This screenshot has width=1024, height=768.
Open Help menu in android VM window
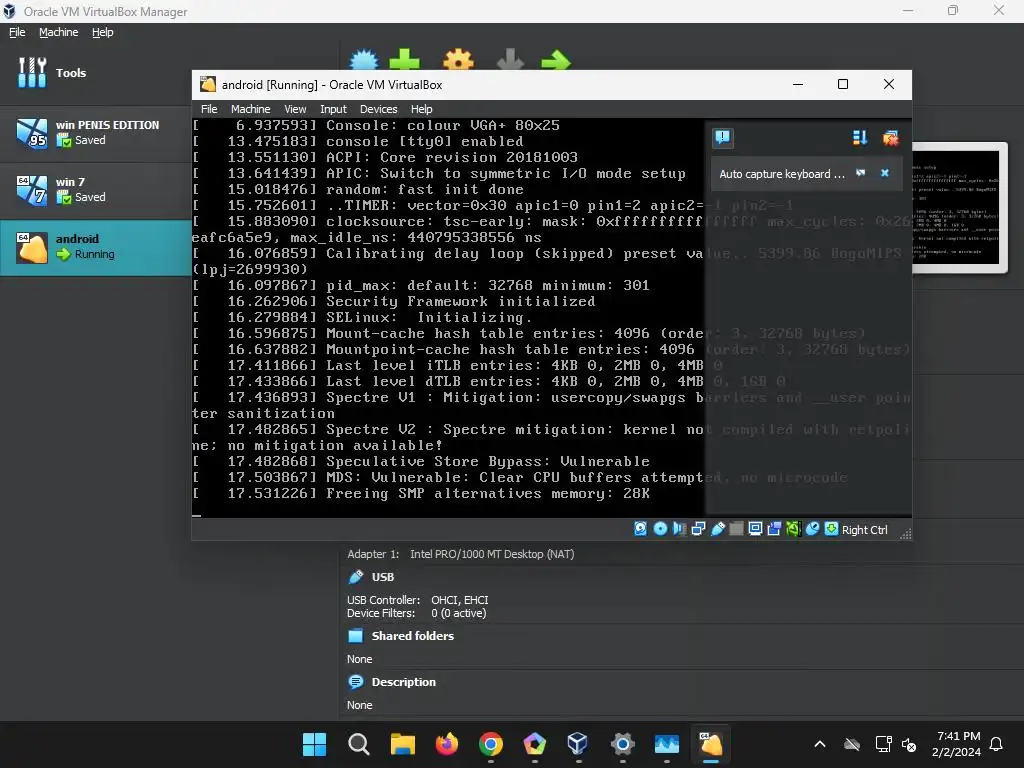[x=421, y=109]
